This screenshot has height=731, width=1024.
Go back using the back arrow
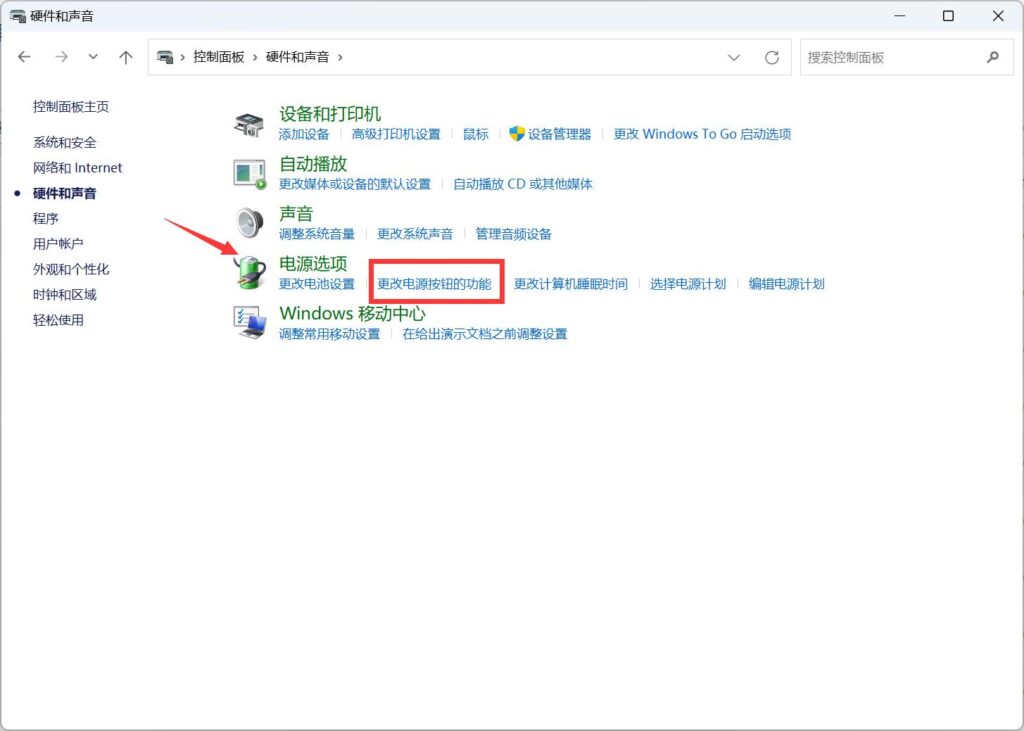[x=25, y=58]
